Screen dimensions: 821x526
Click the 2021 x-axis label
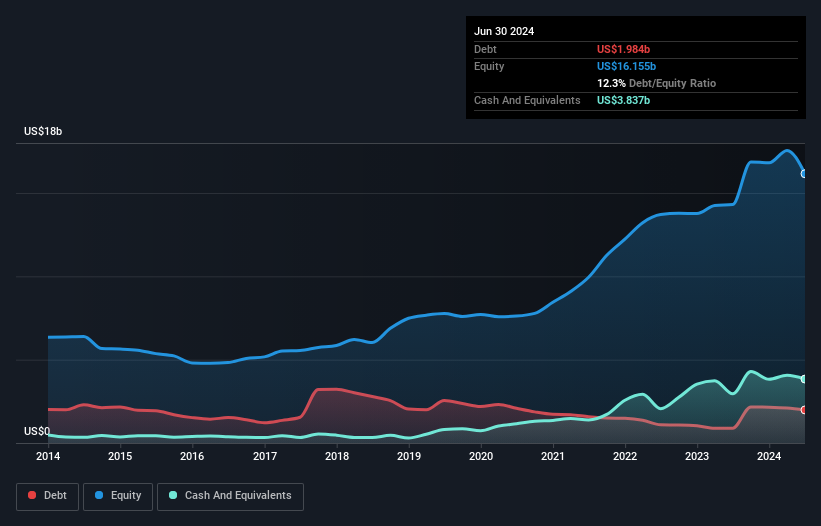coord(553,456)
